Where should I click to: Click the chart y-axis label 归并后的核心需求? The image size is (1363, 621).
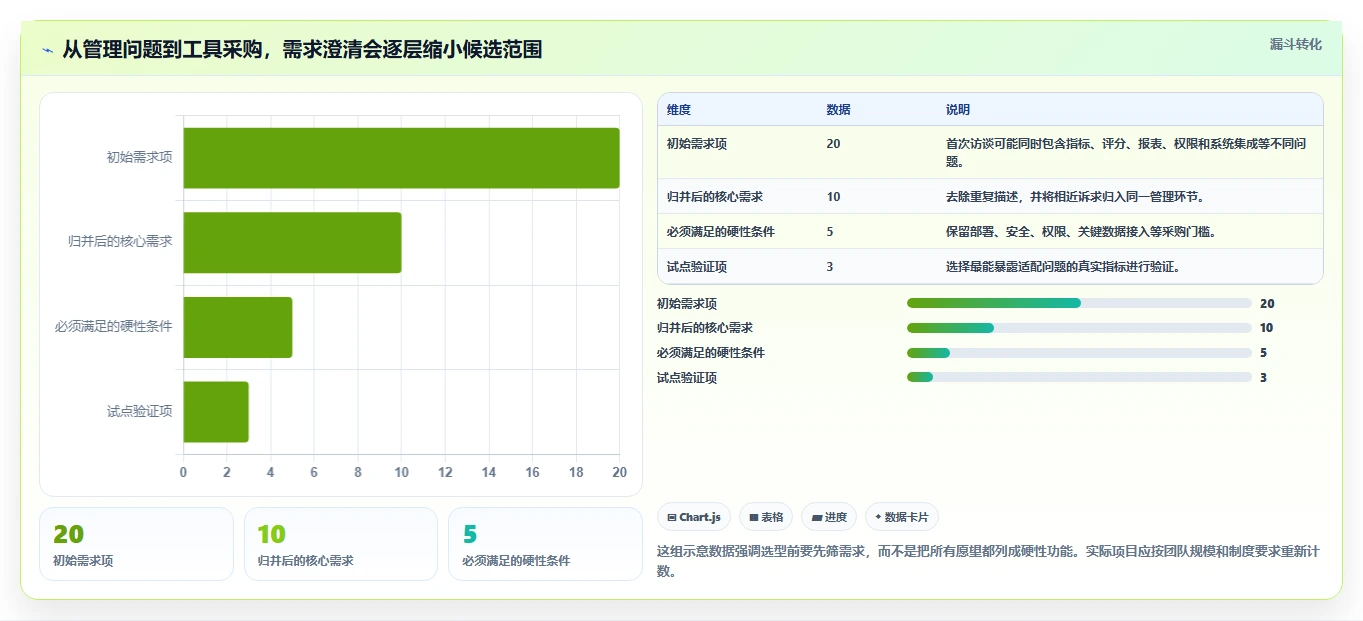tap(120, 242)
